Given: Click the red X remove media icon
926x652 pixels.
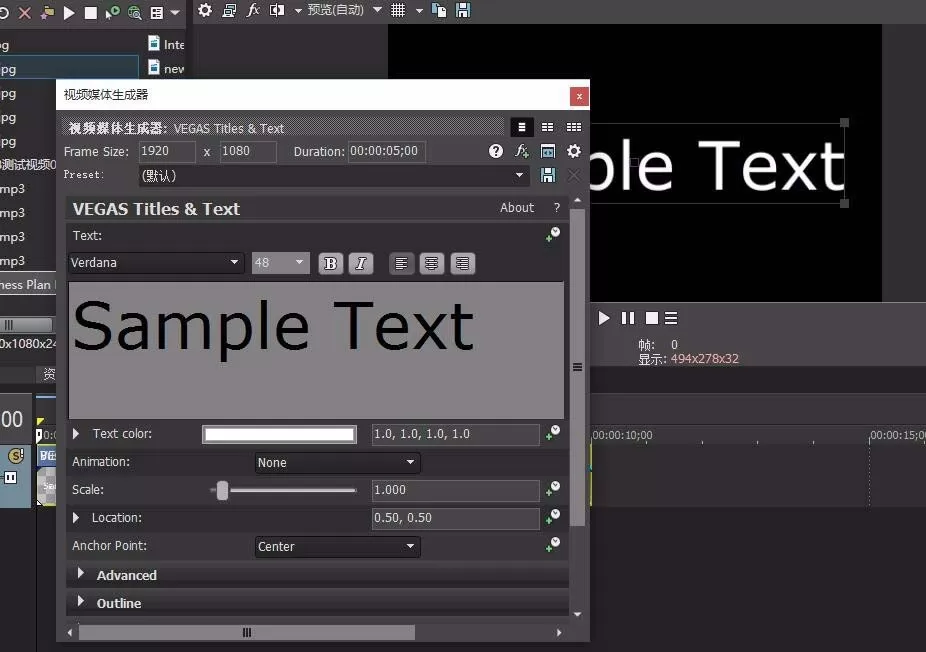Looking at the screenshot, I should tap(25, 12).
